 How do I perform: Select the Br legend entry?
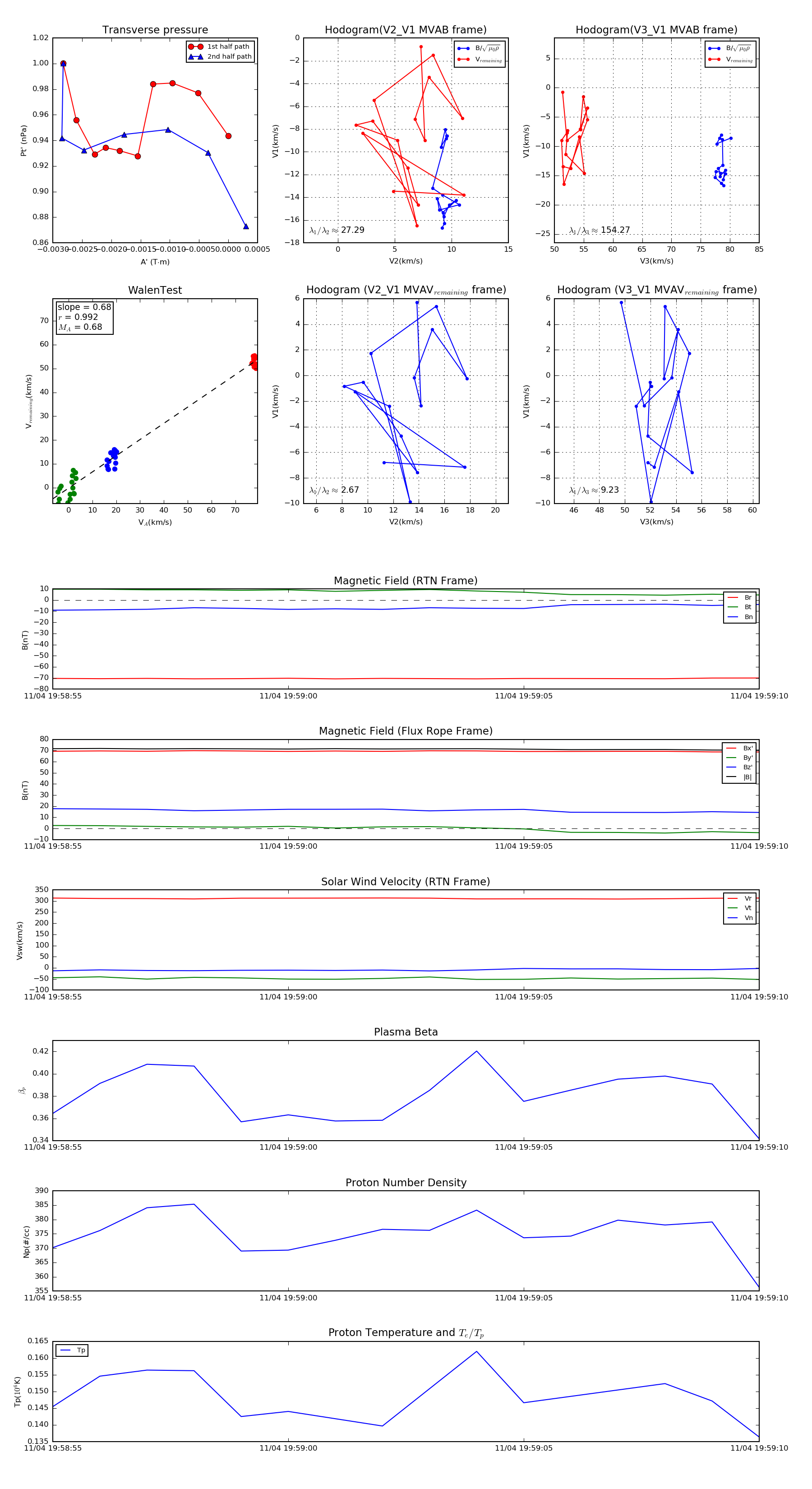click(x=740, y=598)
